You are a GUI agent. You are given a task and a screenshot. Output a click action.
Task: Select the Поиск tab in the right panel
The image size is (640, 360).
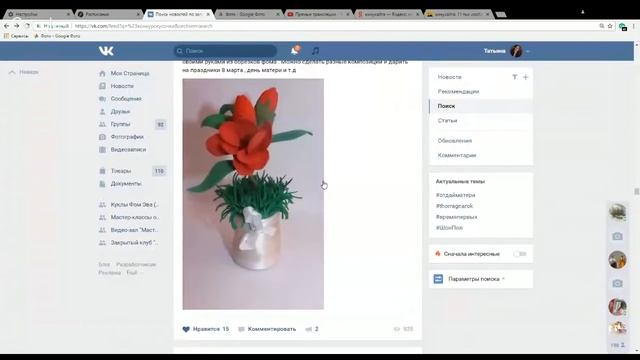click(446, 106)
